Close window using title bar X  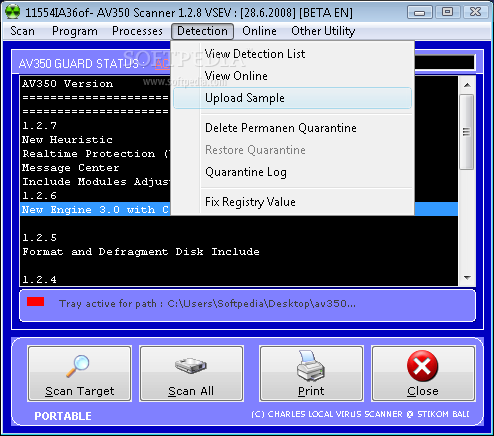(x=475, y=12)
